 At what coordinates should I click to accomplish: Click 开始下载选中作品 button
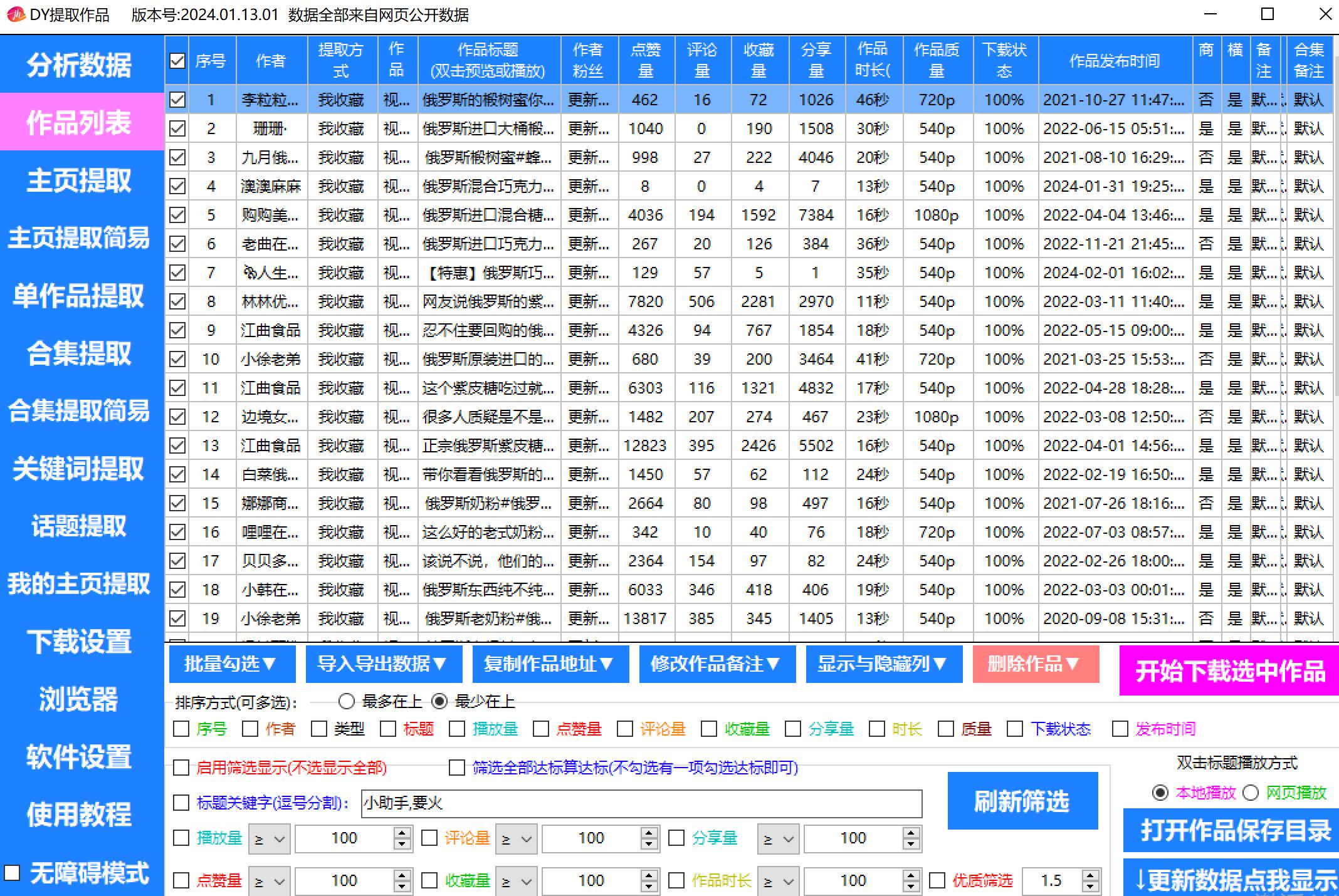point(1230,672)
